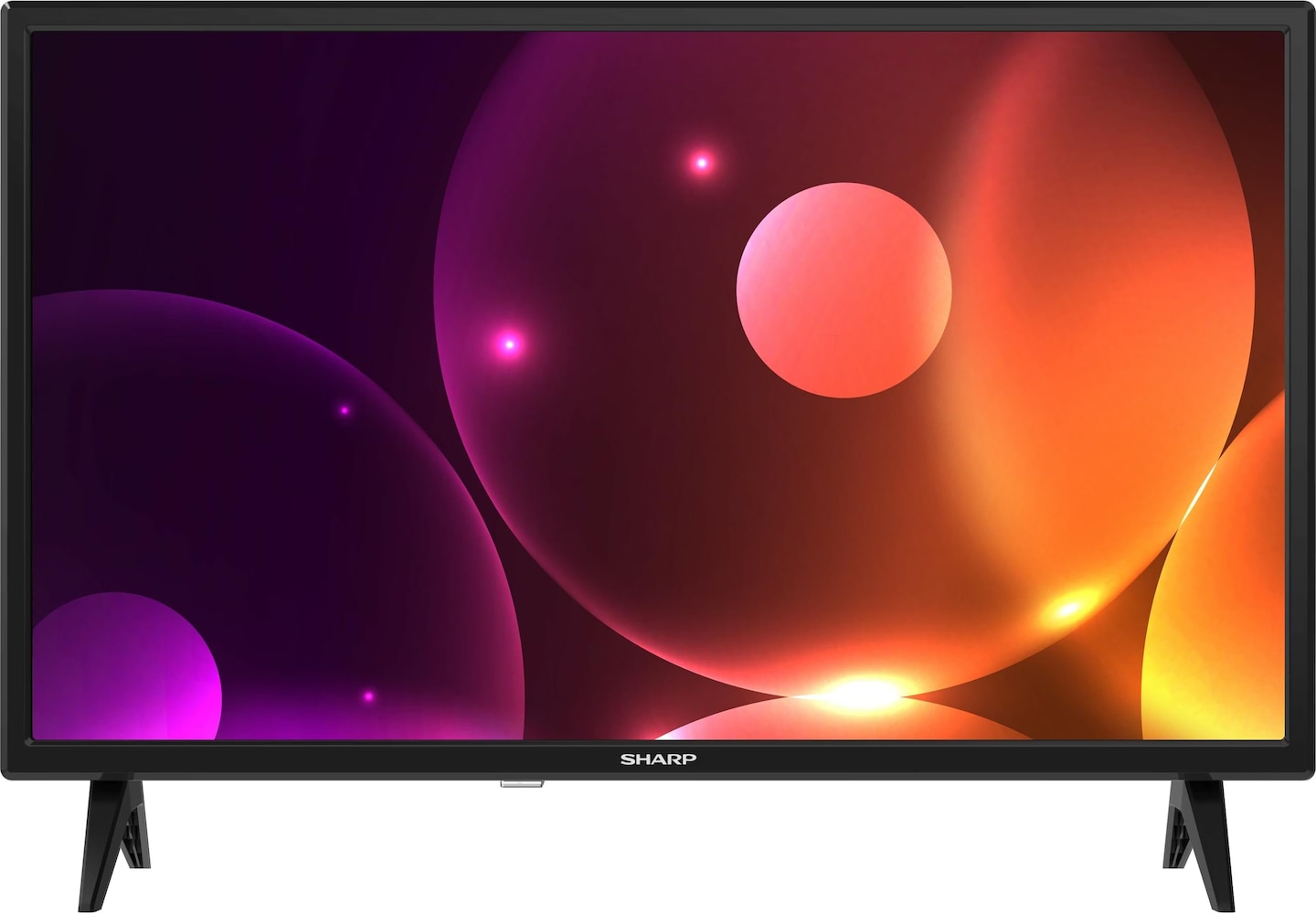Click the solid pink circle inside sphere
The width and height of the screenshot is (1316, 913).
click(844, 291)
